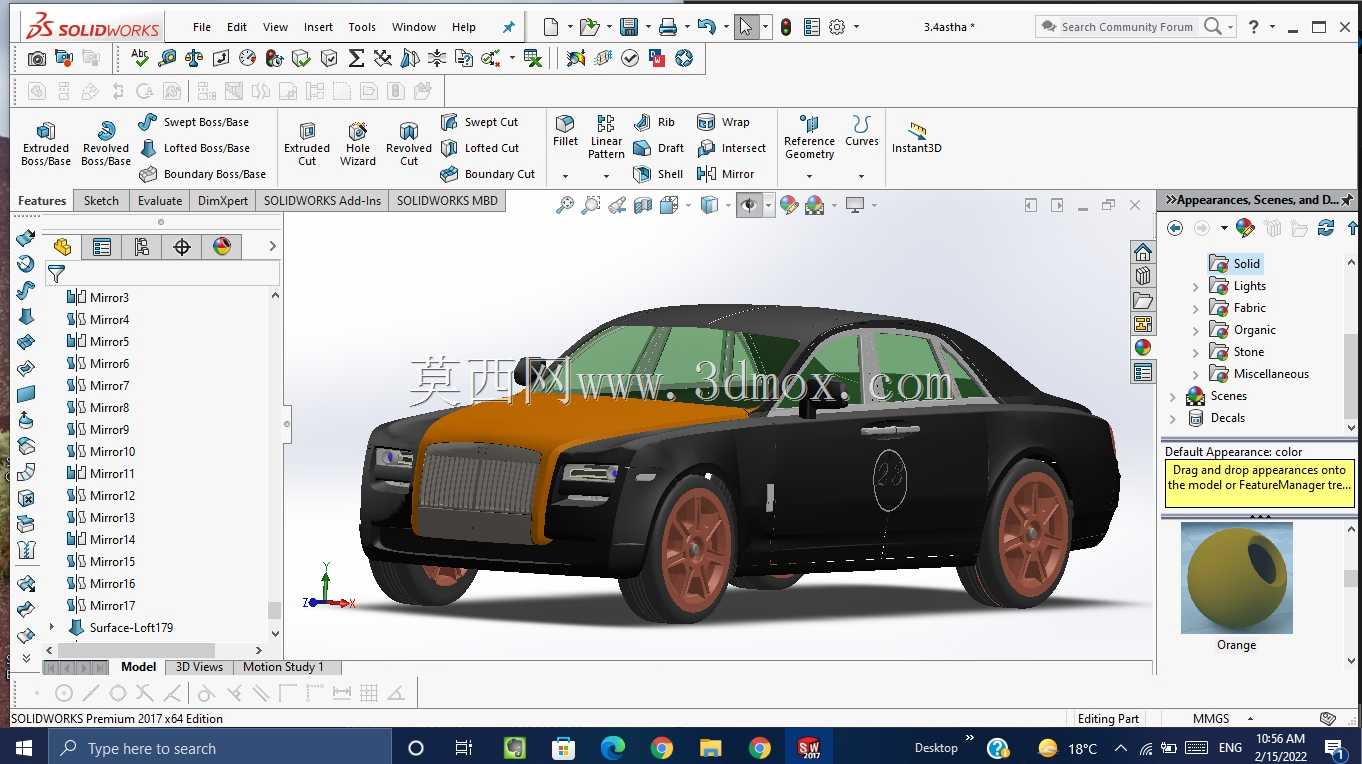The height and width of the screenshot is (764, 1362).
Task: Expand the Organic appearance folder
Action: 1195,331
